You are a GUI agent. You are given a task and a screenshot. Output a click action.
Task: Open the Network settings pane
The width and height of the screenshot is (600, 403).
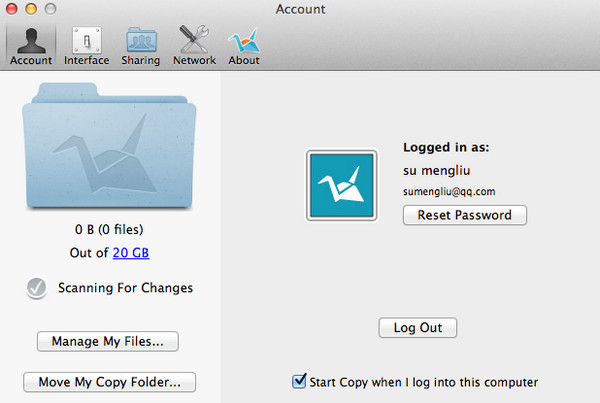[x=194, y=46]
